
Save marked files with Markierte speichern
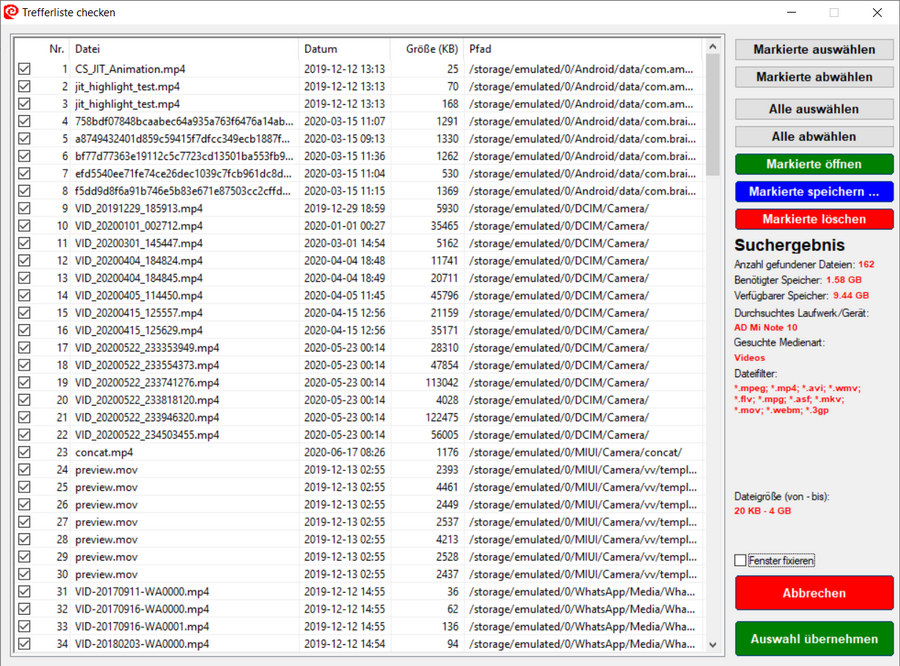coord(814,192)
